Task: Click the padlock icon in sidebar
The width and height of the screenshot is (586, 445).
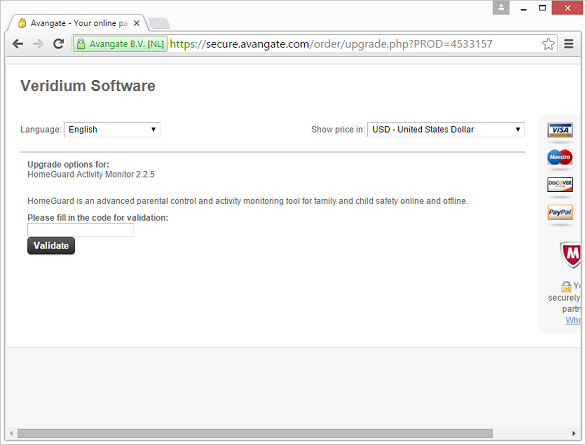Action: coord(566,287)
